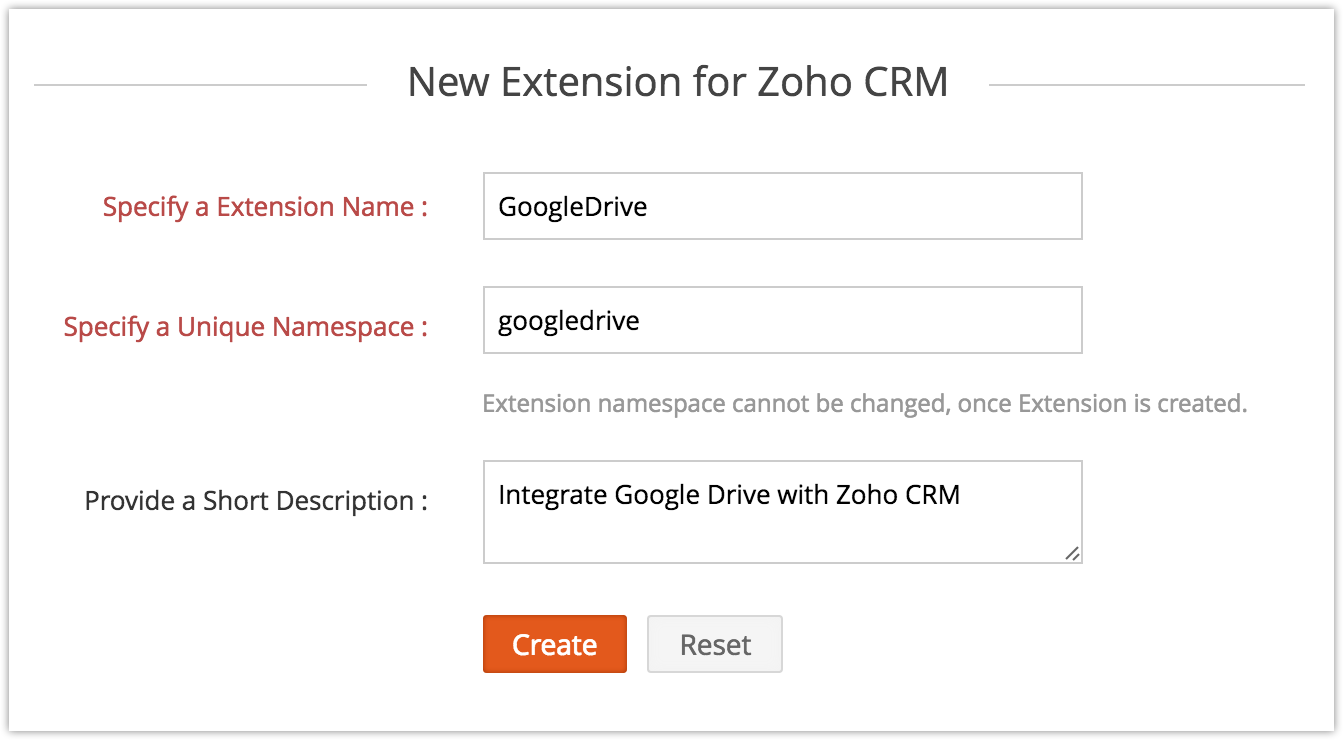Click the description box resize handle

click(1071, 552)
